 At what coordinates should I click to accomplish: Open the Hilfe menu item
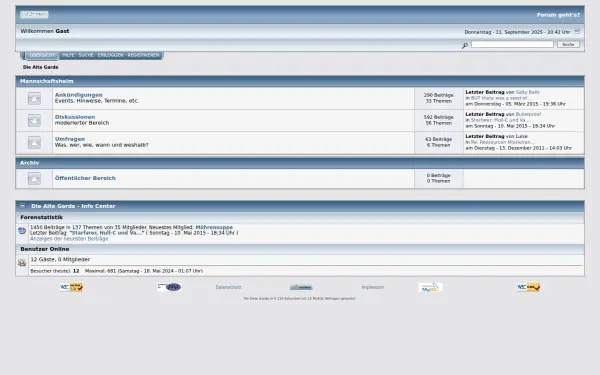(68, 55)
